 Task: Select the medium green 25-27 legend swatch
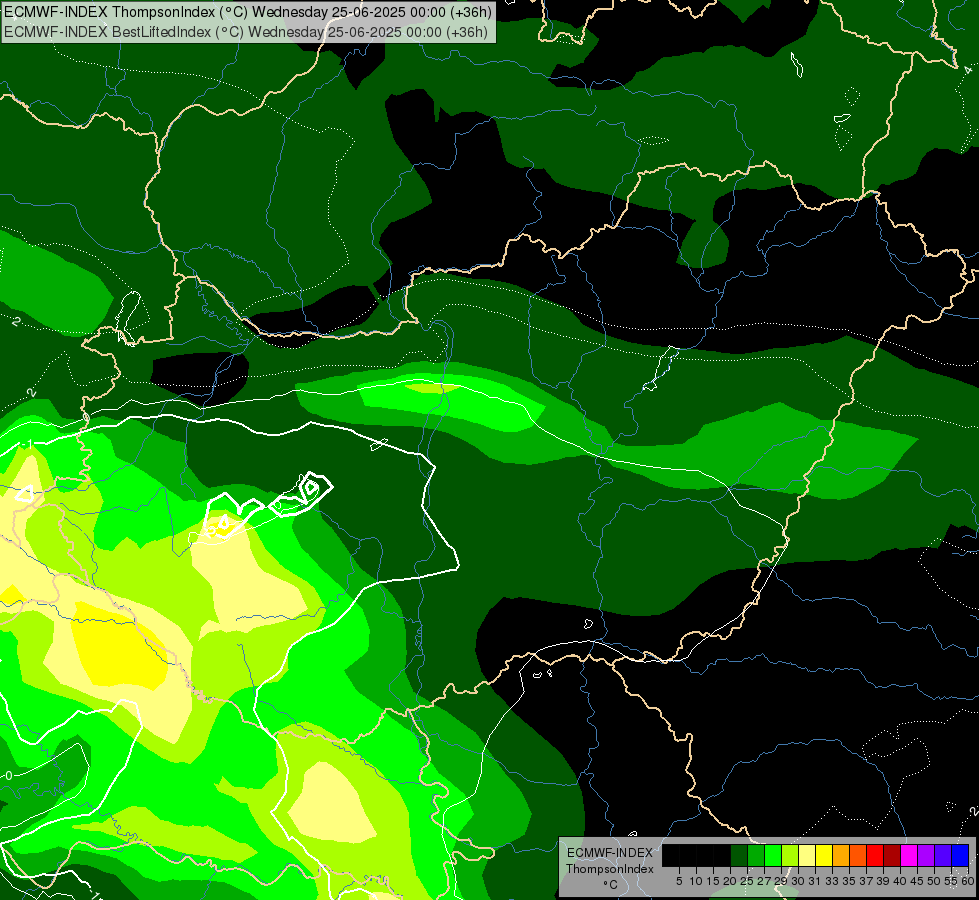pos(755,855)
